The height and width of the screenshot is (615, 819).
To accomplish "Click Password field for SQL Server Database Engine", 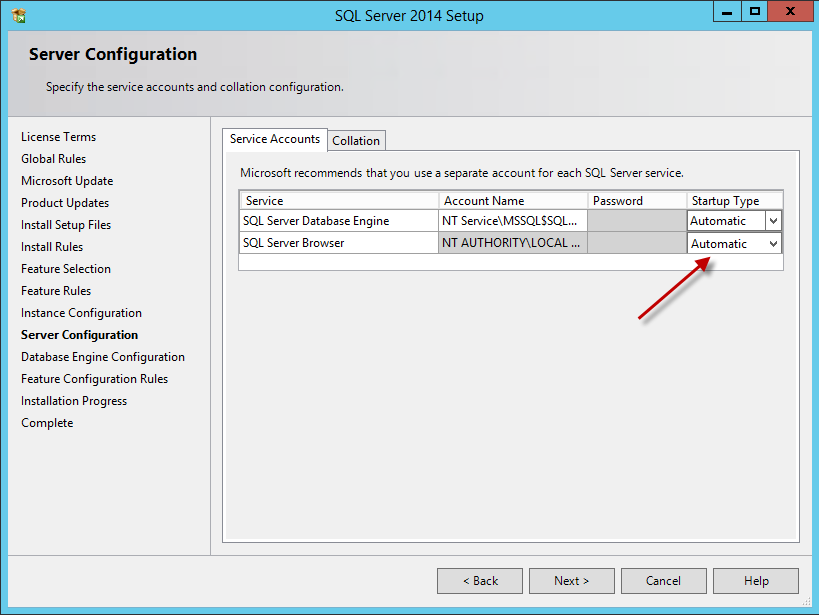I will click(637, 221).
